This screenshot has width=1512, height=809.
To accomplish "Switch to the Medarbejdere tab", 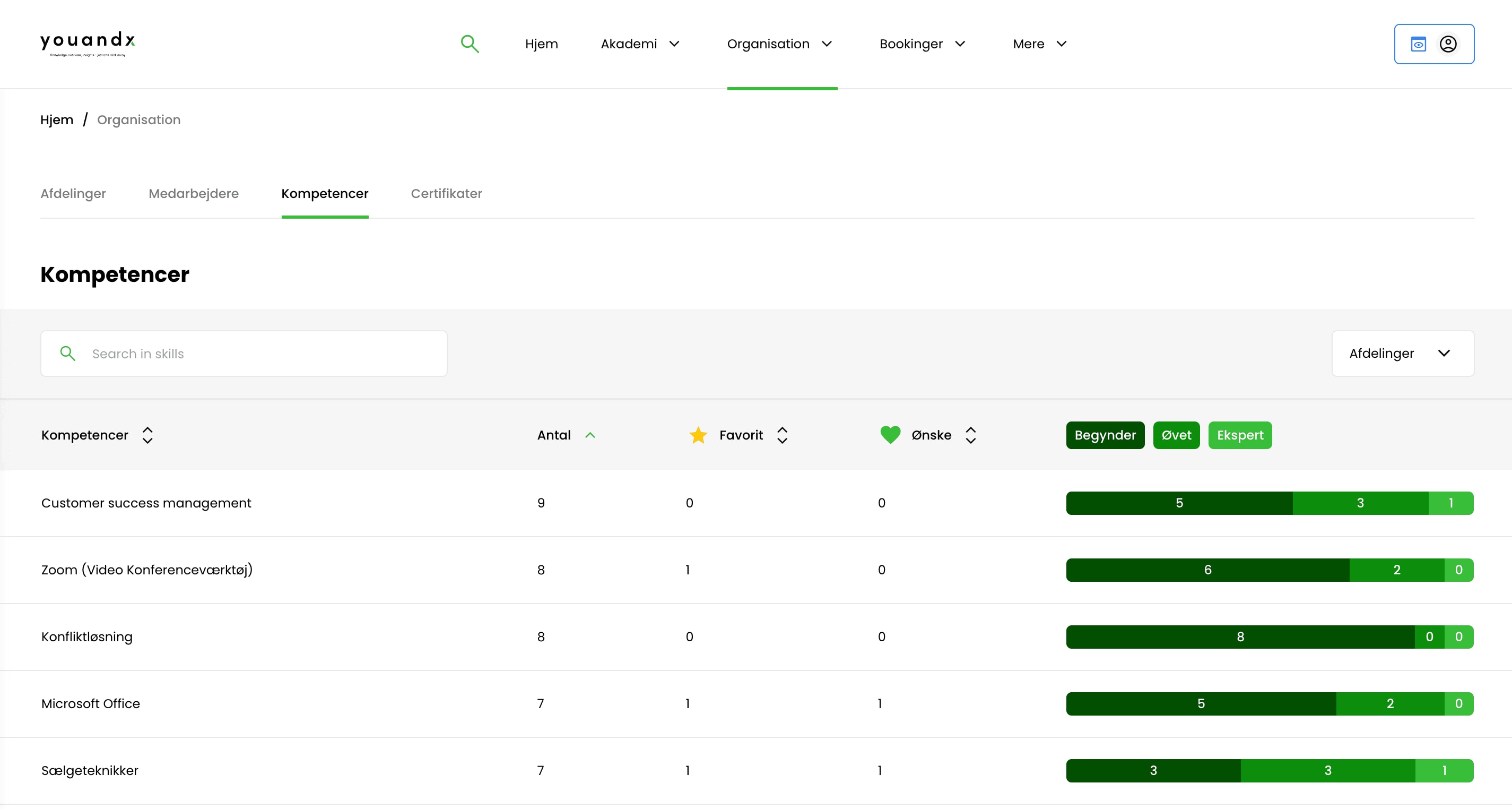I will pyautogui.click(x=194, y=193).
